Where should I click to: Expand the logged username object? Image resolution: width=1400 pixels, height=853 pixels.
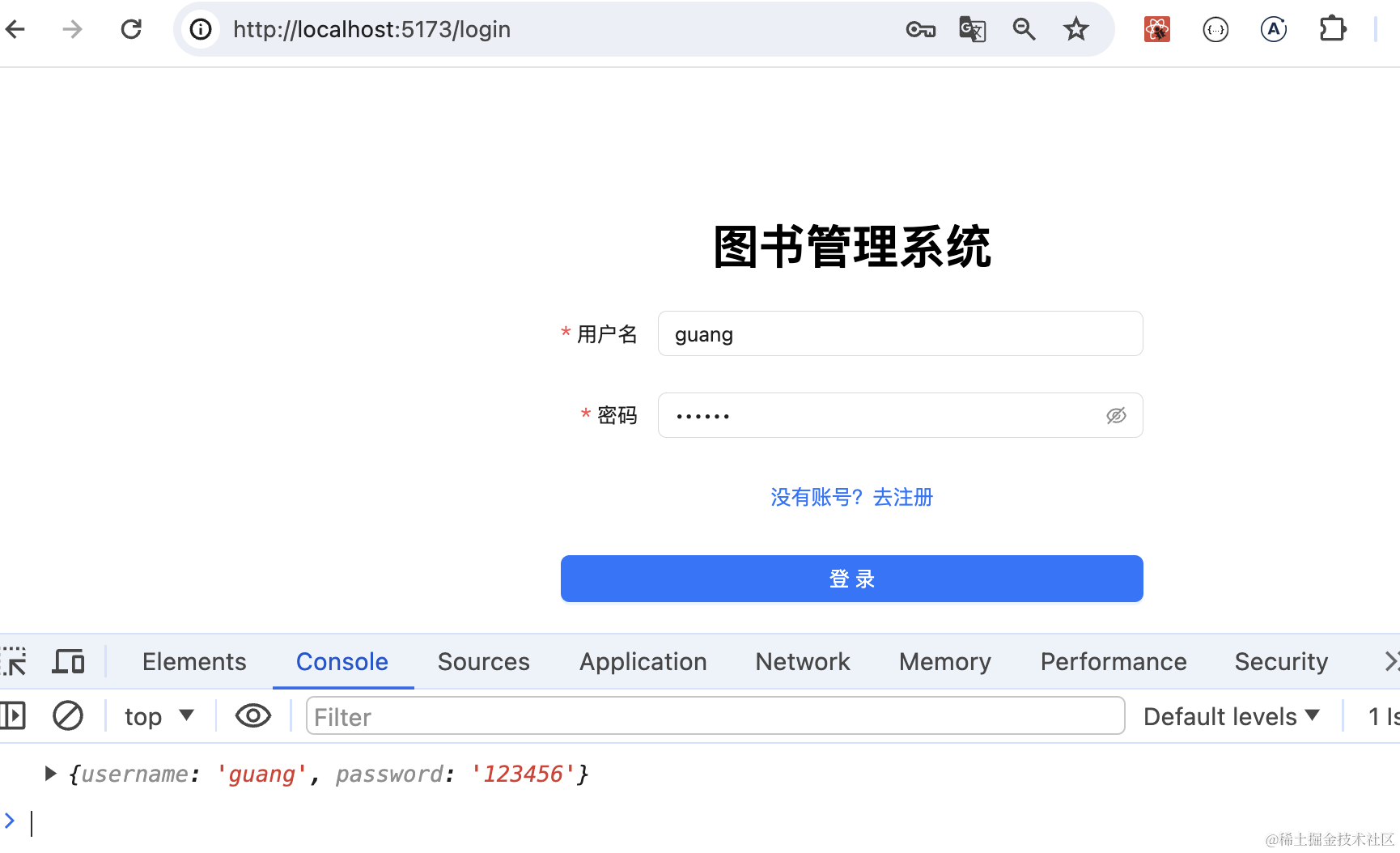tap(50, 774)
